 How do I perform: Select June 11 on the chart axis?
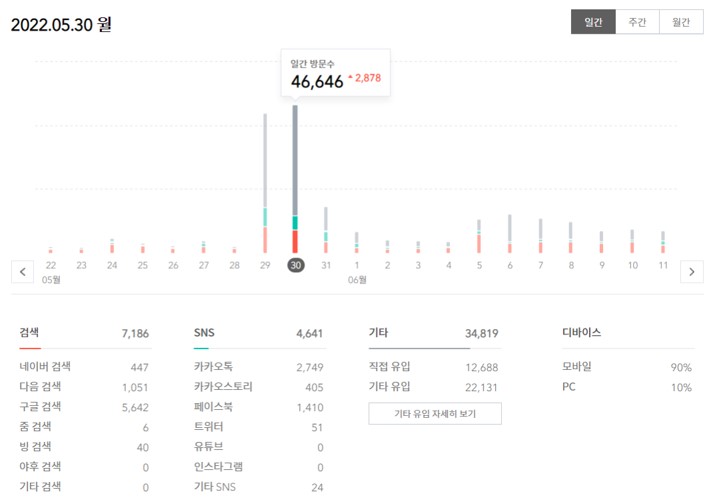point(663,265)
